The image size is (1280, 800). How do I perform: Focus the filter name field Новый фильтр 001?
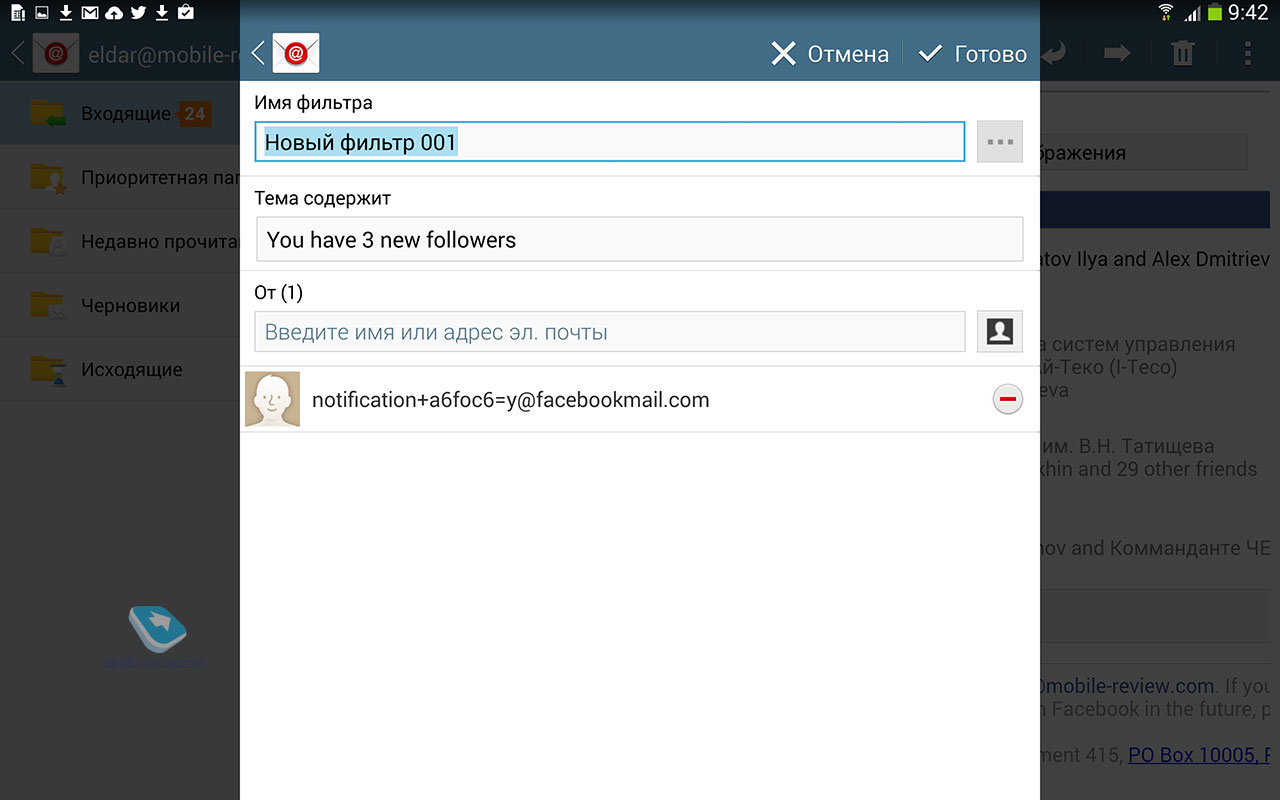tap(610, 142)
